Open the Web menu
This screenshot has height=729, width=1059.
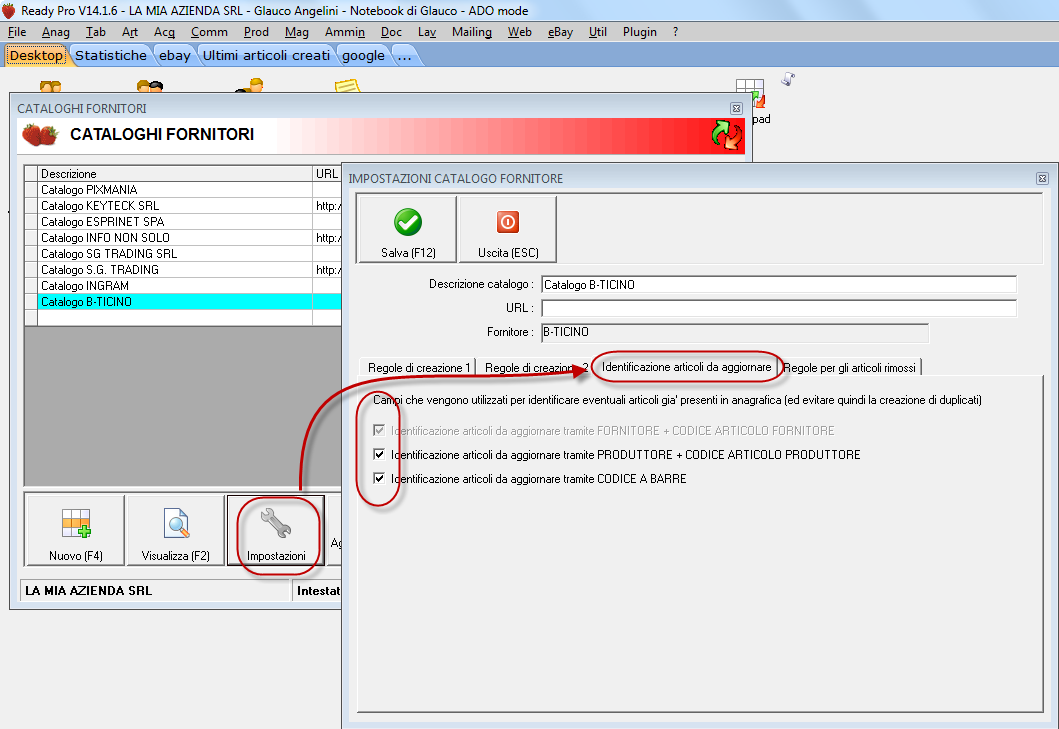pos(519,32)
